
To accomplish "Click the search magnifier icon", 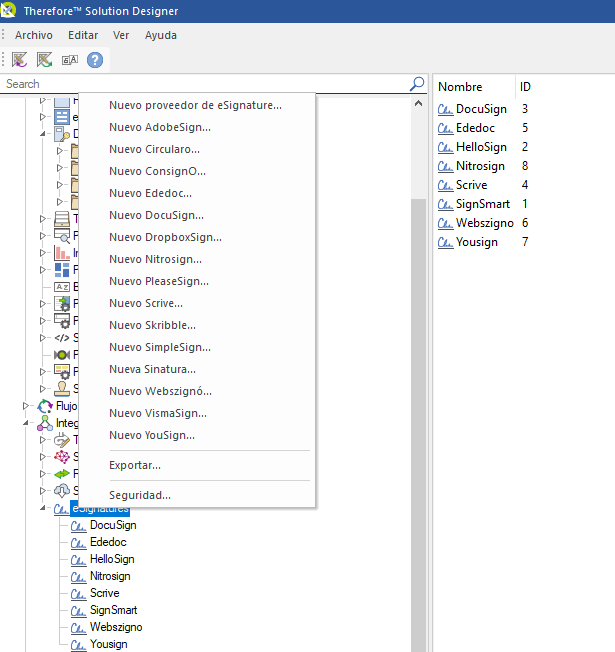I will coord(417,84).
